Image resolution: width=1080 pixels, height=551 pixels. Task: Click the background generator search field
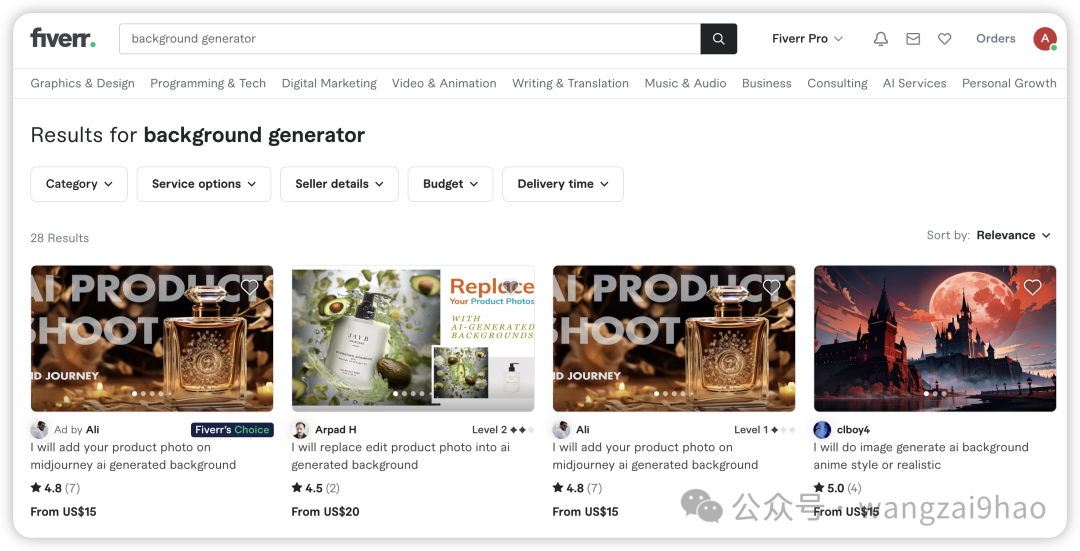pyautogui.click(x=410, y=39)
